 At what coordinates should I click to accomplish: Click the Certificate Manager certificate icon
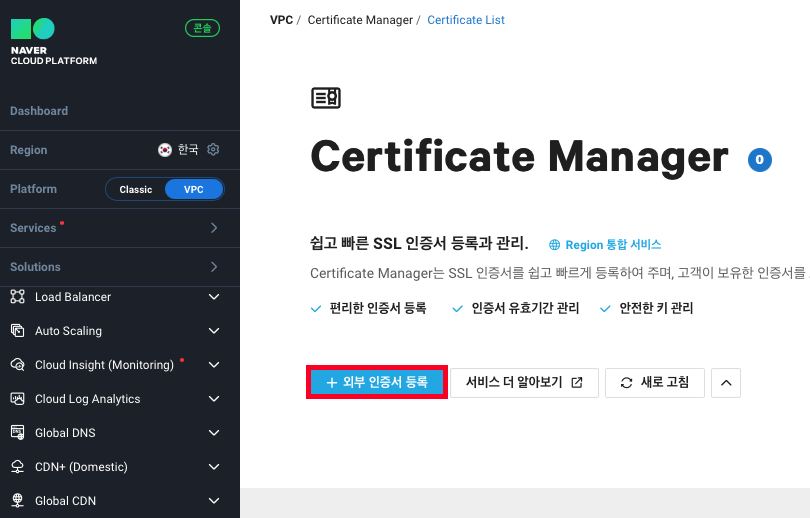[x=326, y=98]
